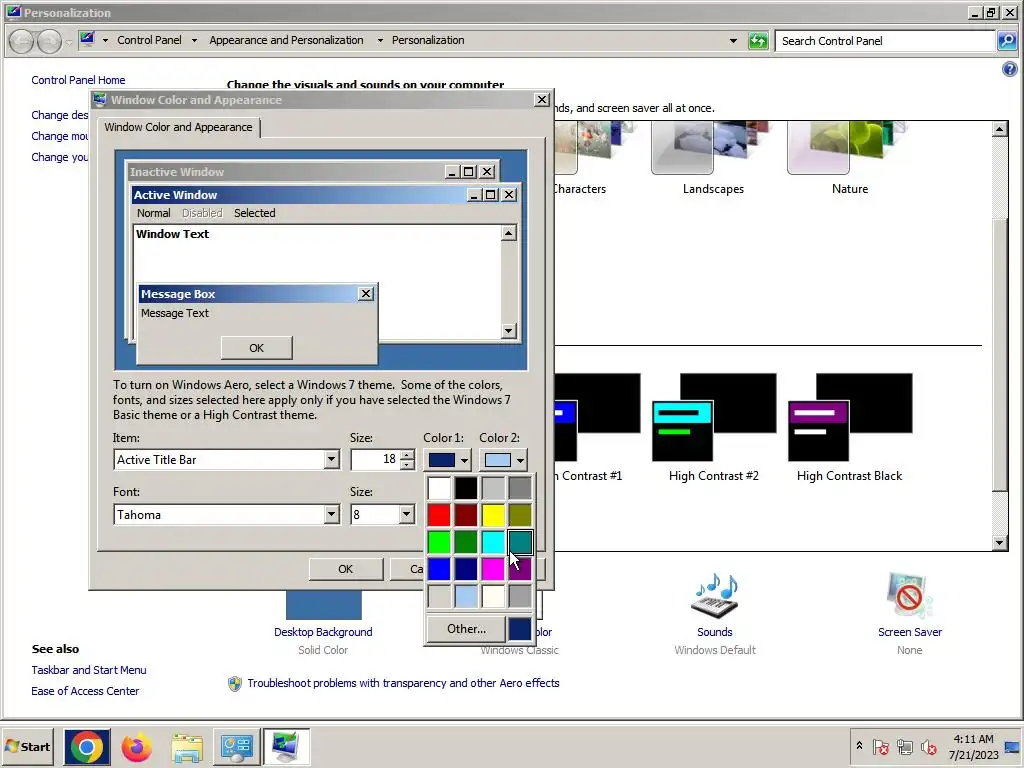1024x768 pixels.
Task: Open the Start menu
Action: pyautogui.click(x=27, y=746)
